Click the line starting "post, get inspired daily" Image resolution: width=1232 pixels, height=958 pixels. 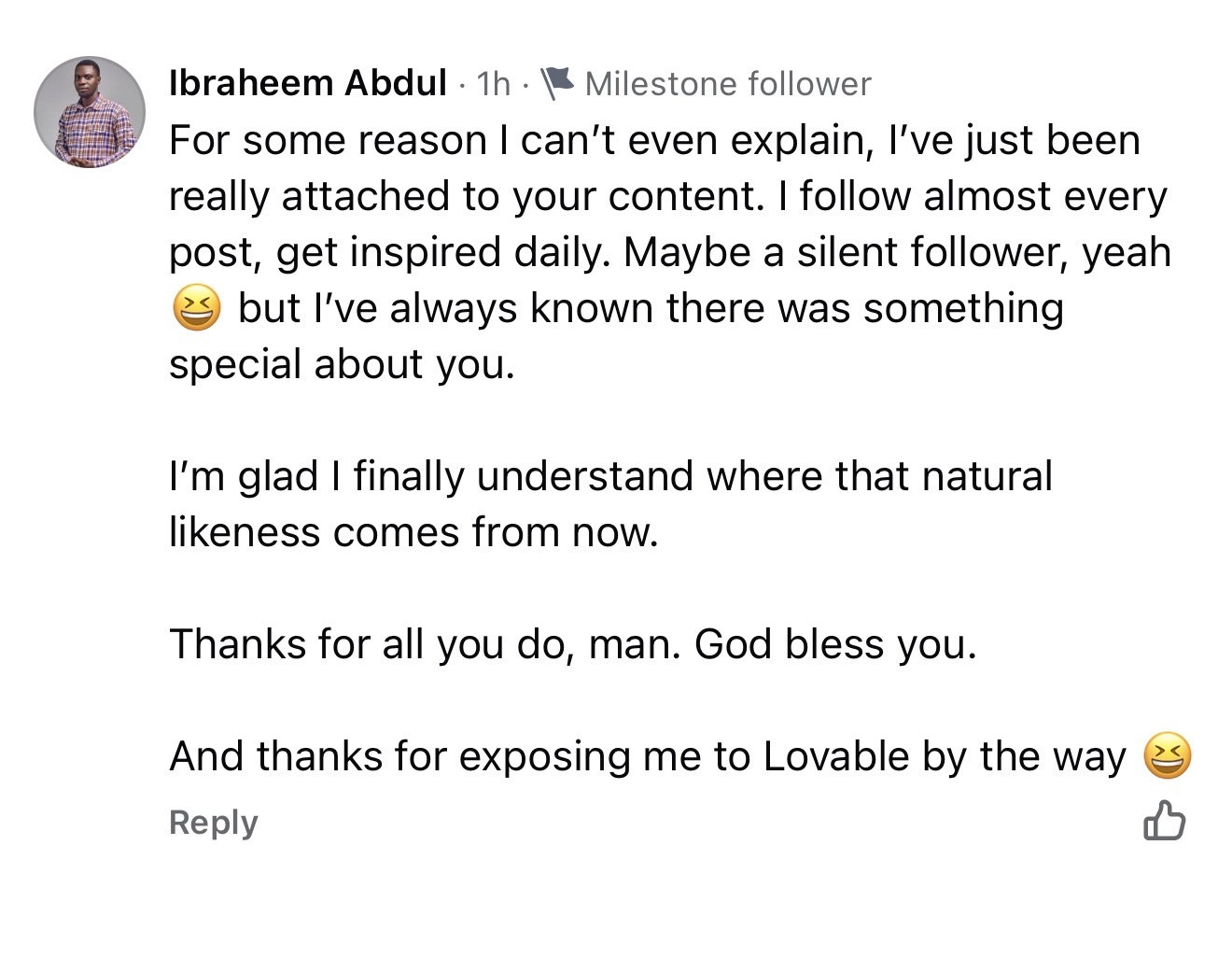[x=669, y=252]
